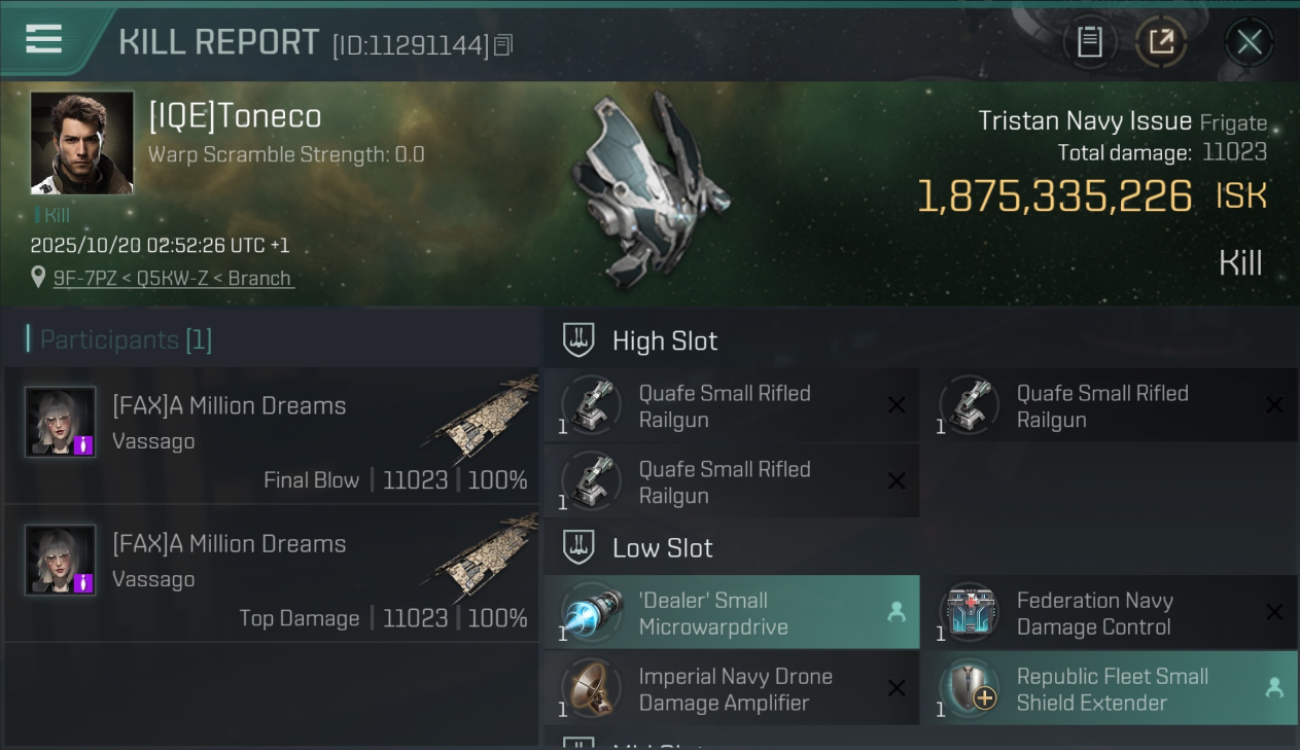Open Final Blow participant A Million Dreams
Viewport: 1300px width, 750px height.
point(229,406)
